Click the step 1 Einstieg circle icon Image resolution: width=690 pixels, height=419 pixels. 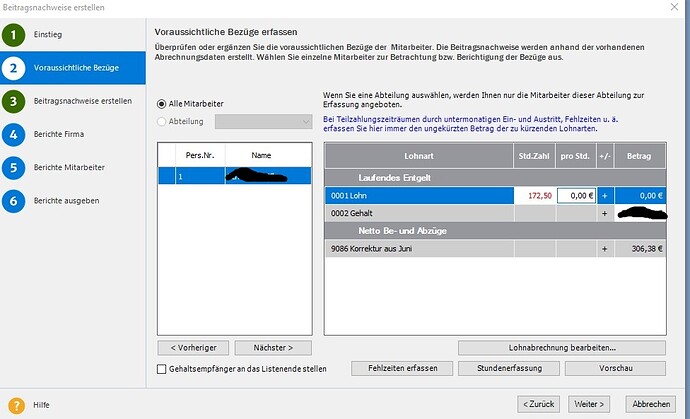click(13, 35)
